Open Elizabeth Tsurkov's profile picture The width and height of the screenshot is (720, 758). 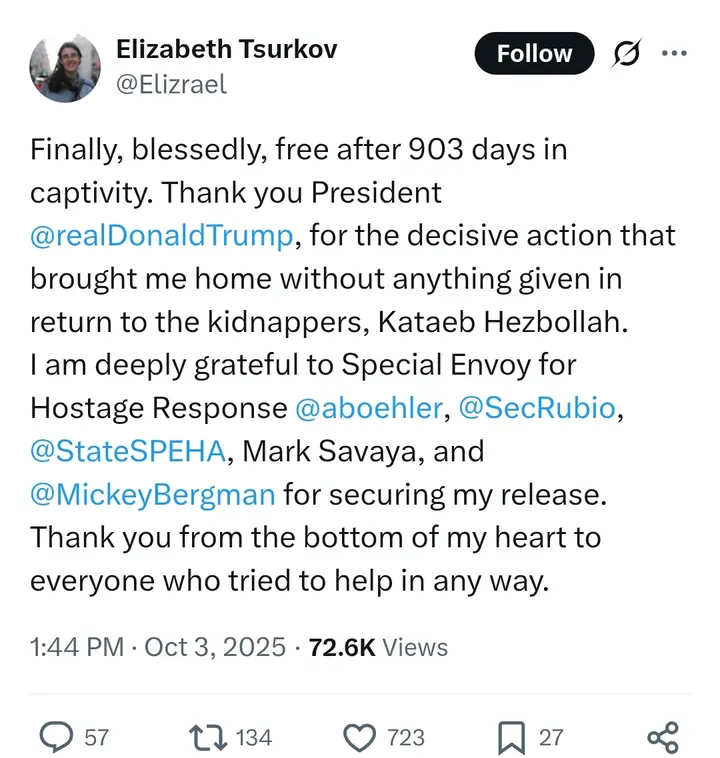point(65,67)
